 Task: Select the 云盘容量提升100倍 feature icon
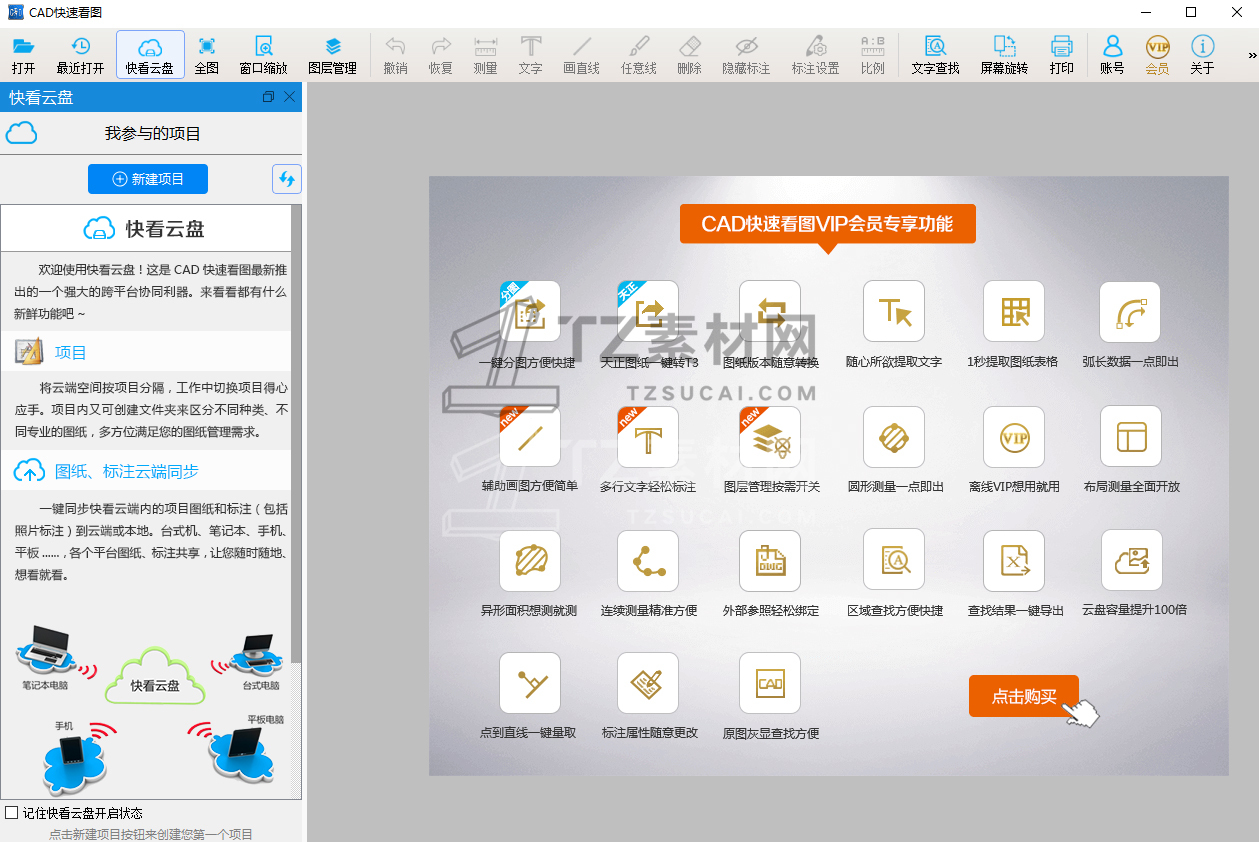[x=1131, y=560]
